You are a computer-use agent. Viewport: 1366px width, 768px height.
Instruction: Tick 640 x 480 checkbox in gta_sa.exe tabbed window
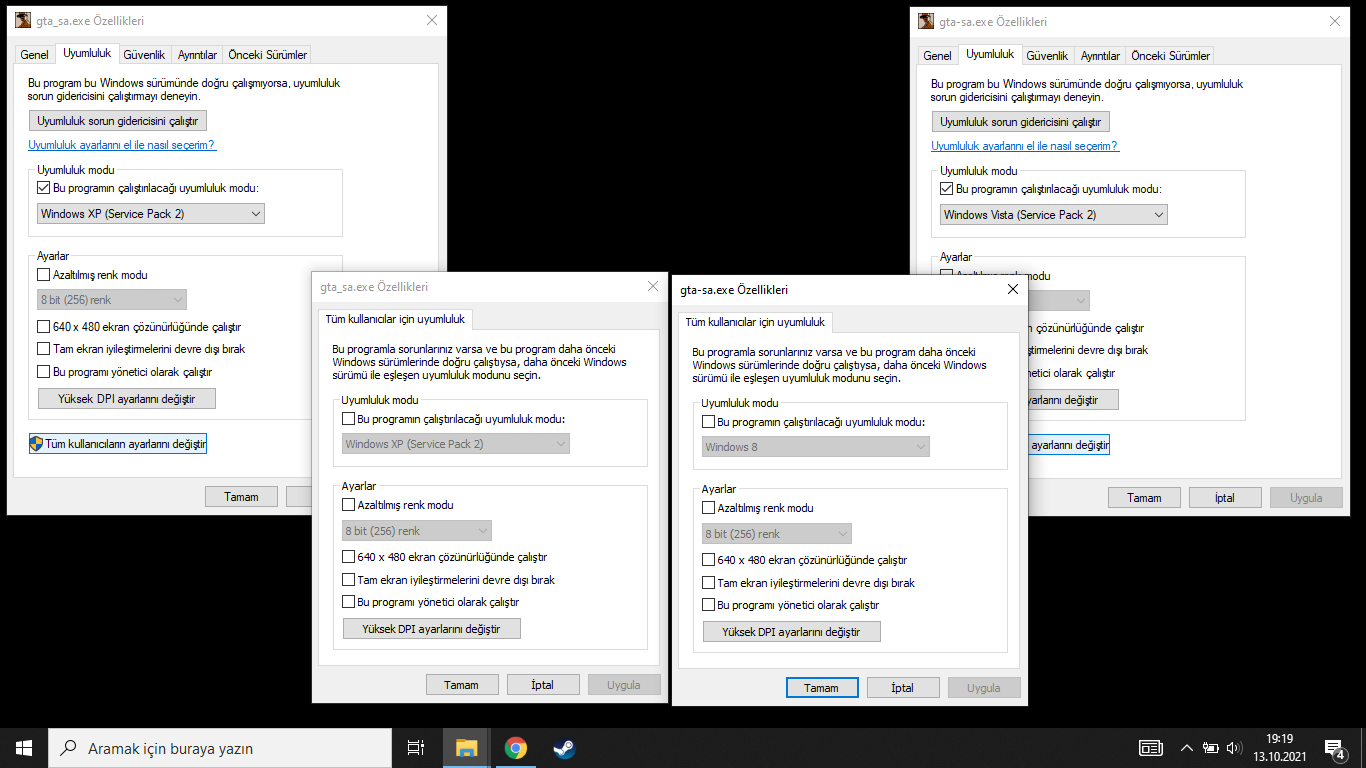(44, 326)
